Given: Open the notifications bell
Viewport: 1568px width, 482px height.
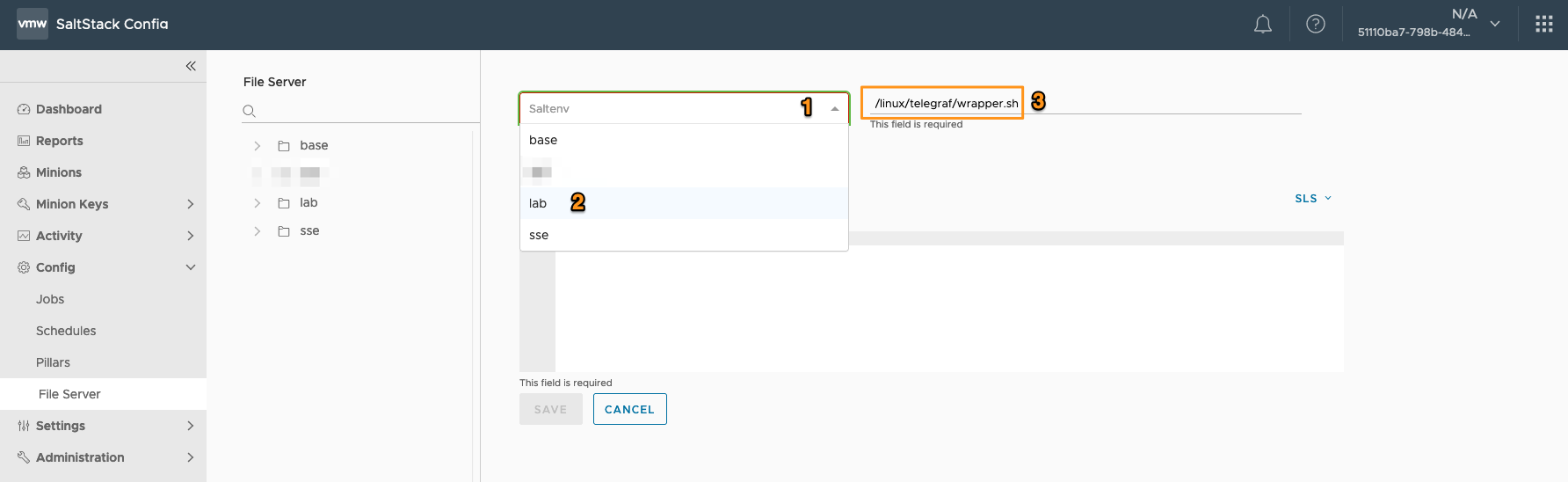Looking at the screenshot, I should click(x=1263, y=25).
